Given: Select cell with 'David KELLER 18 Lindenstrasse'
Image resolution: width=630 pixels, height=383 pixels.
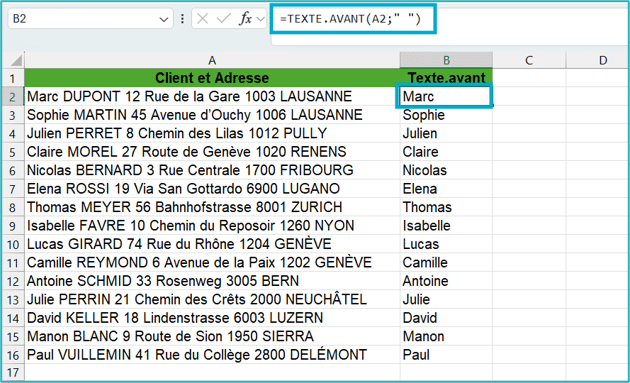Looking at the screenshot, I should tap(212, 318).
